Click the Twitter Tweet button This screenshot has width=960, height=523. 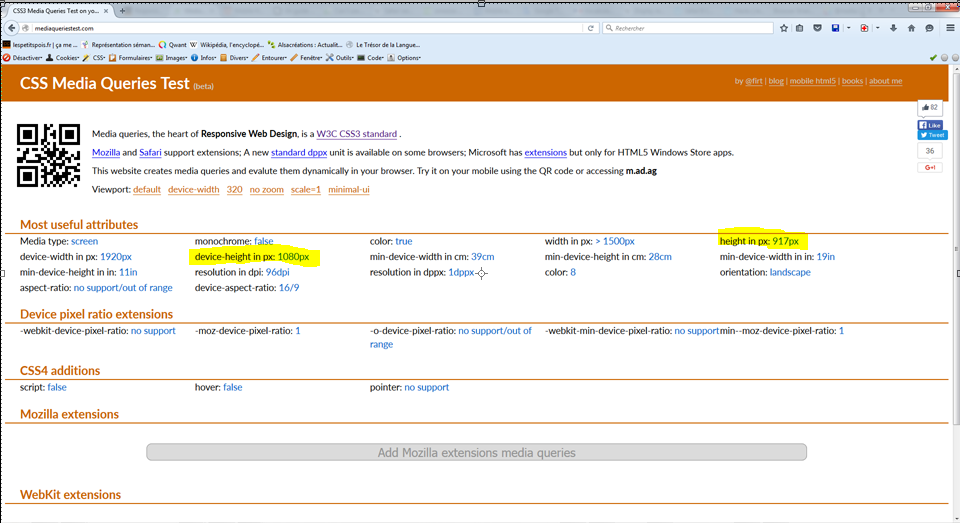coord(931,134)
